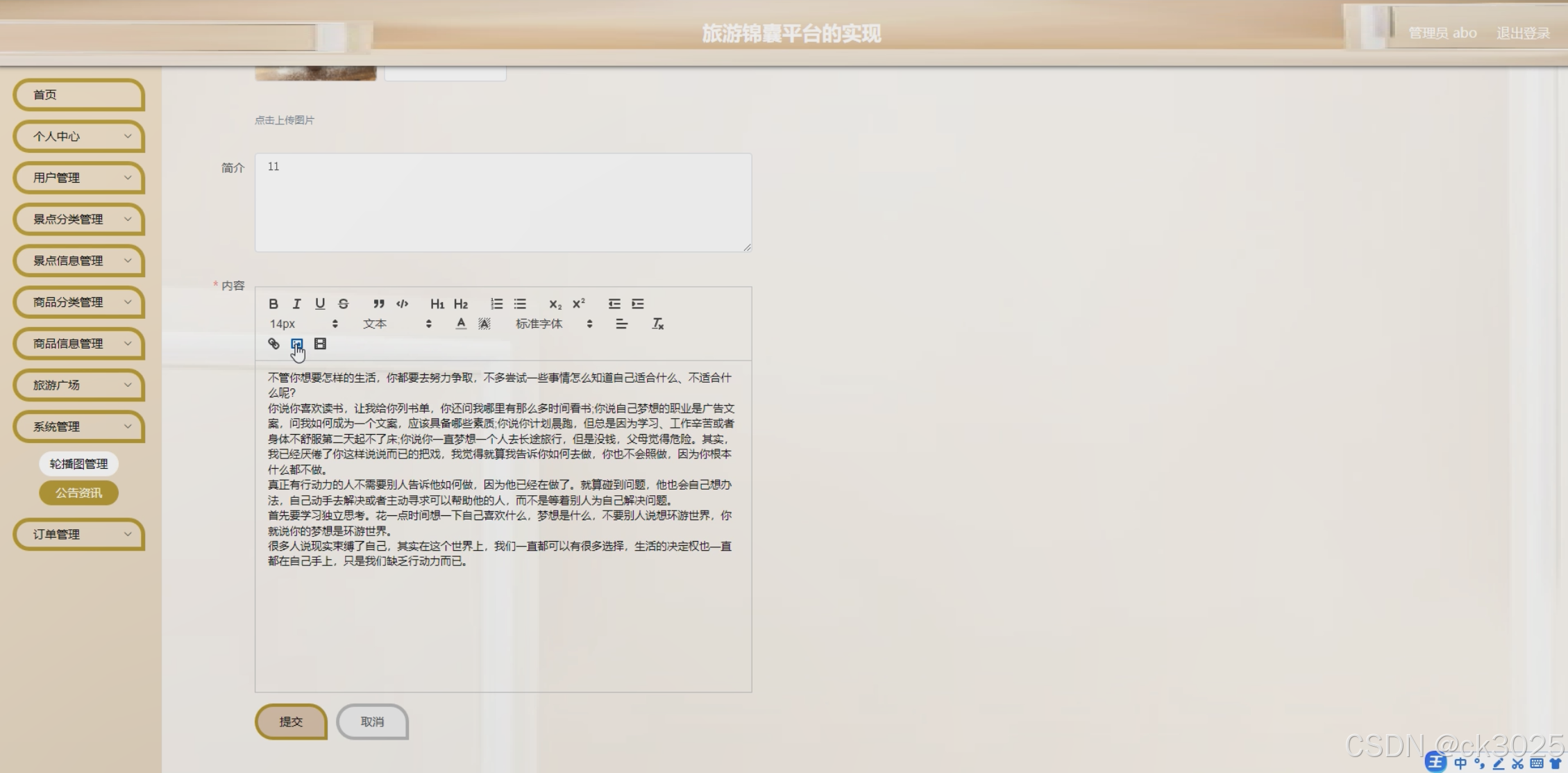Insert a link with the chain icon
Screen dimensions: 1568x773
[273, 344]
